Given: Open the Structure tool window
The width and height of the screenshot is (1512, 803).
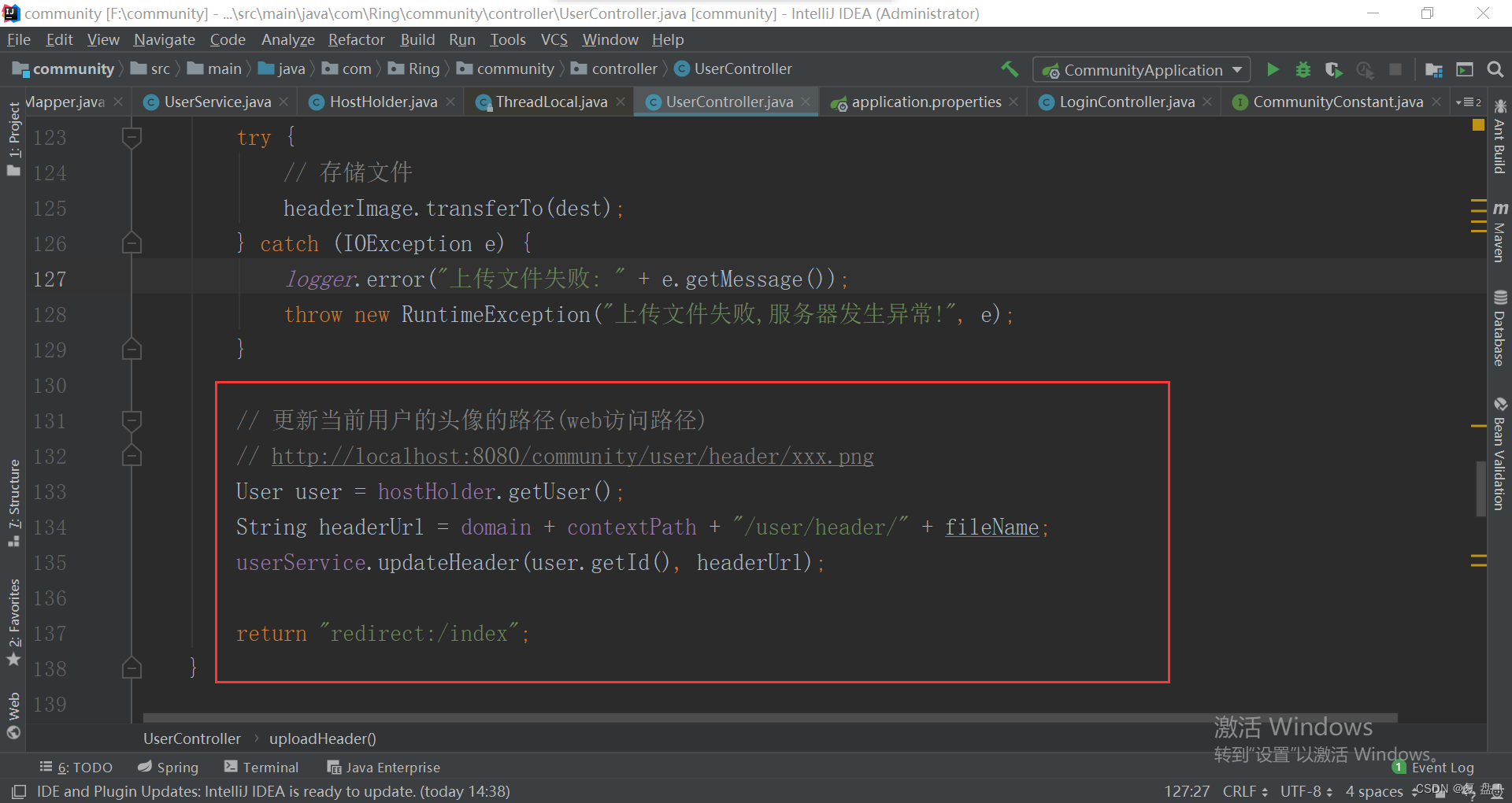Looking at the screenshot, I should [13, 502].
